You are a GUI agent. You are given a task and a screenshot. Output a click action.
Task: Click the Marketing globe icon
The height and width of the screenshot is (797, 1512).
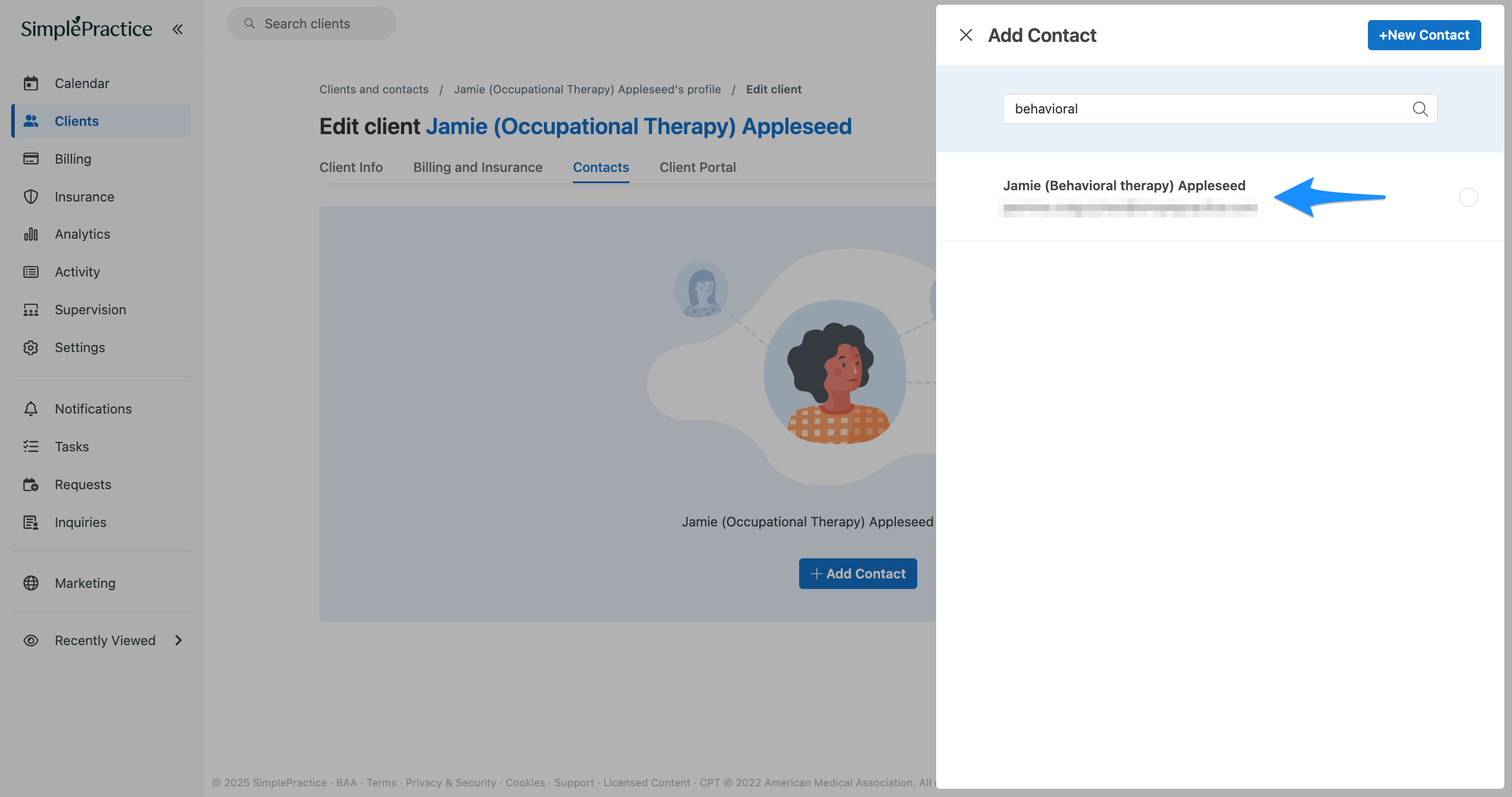(x=31, y=583)
